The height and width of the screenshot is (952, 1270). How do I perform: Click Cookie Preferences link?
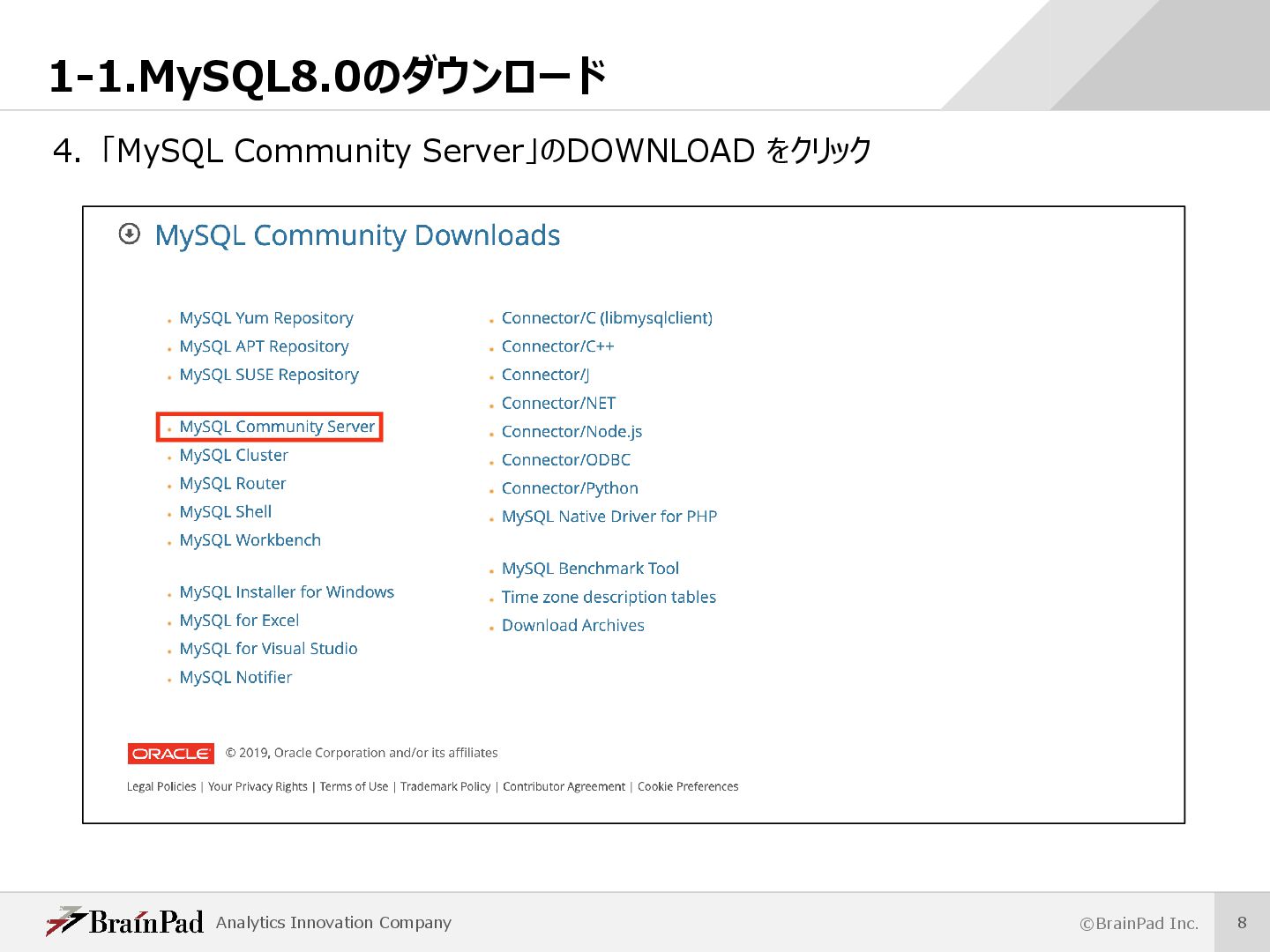[688, 786]
